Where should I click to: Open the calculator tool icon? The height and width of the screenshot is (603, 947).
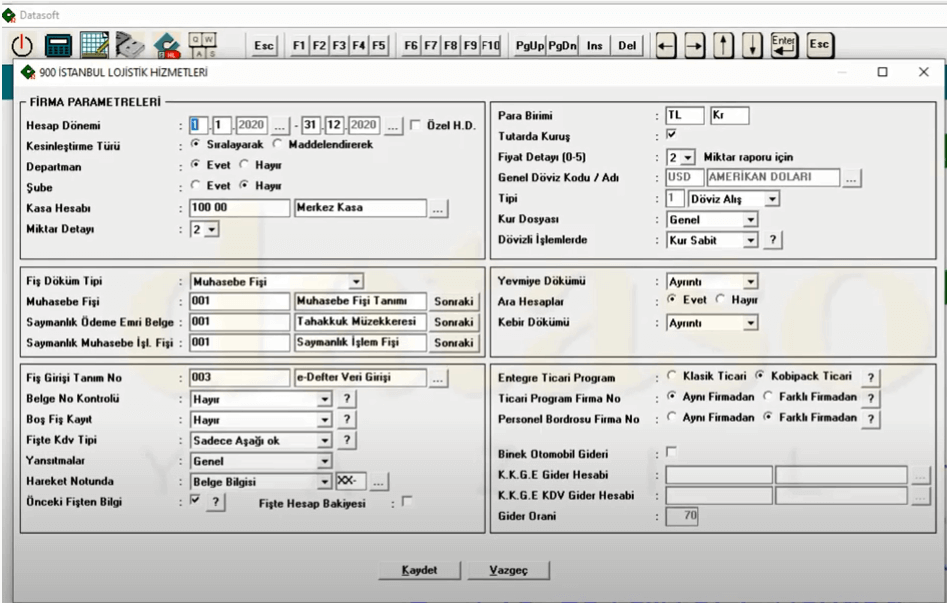coord(59,45)
